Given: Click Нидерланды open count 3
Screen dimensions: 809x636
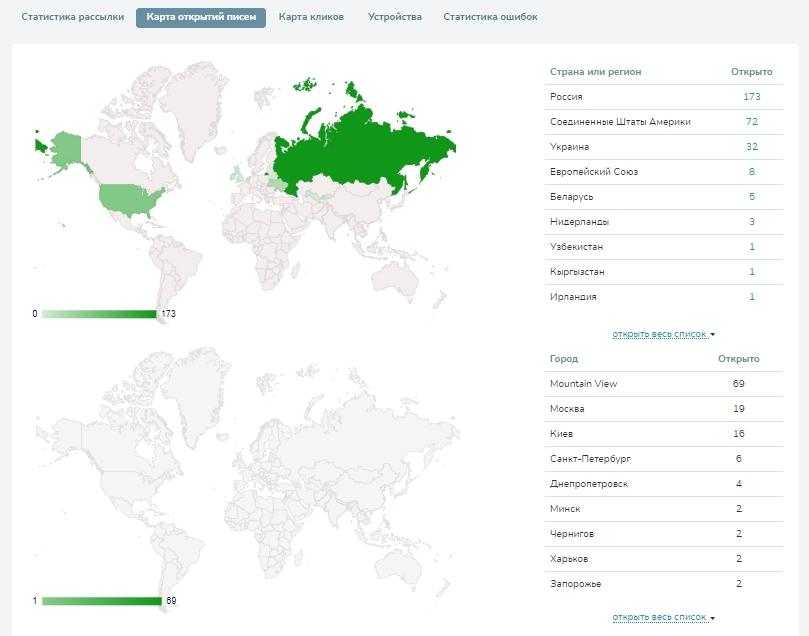Looking at the screenshot, I should (752, 222).
